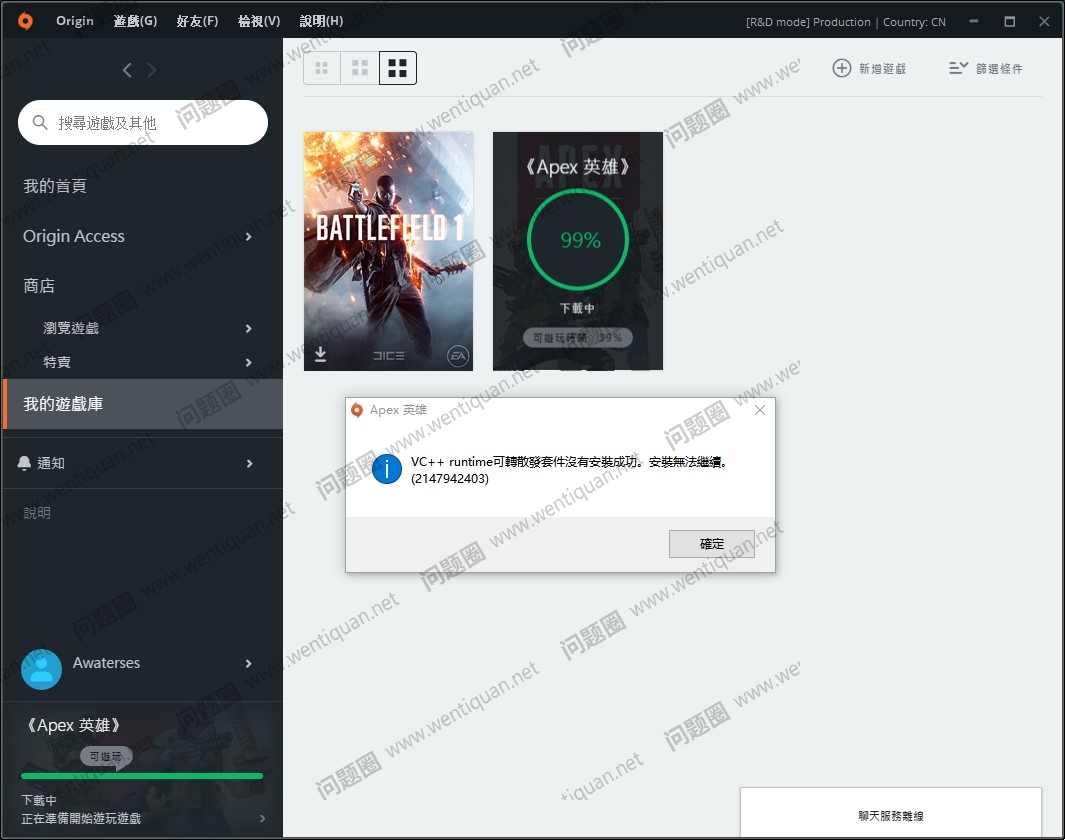The width and height of the screenshot is (1065, 840).
Task: Go back using the left navigation arrow
Action: 127,70
